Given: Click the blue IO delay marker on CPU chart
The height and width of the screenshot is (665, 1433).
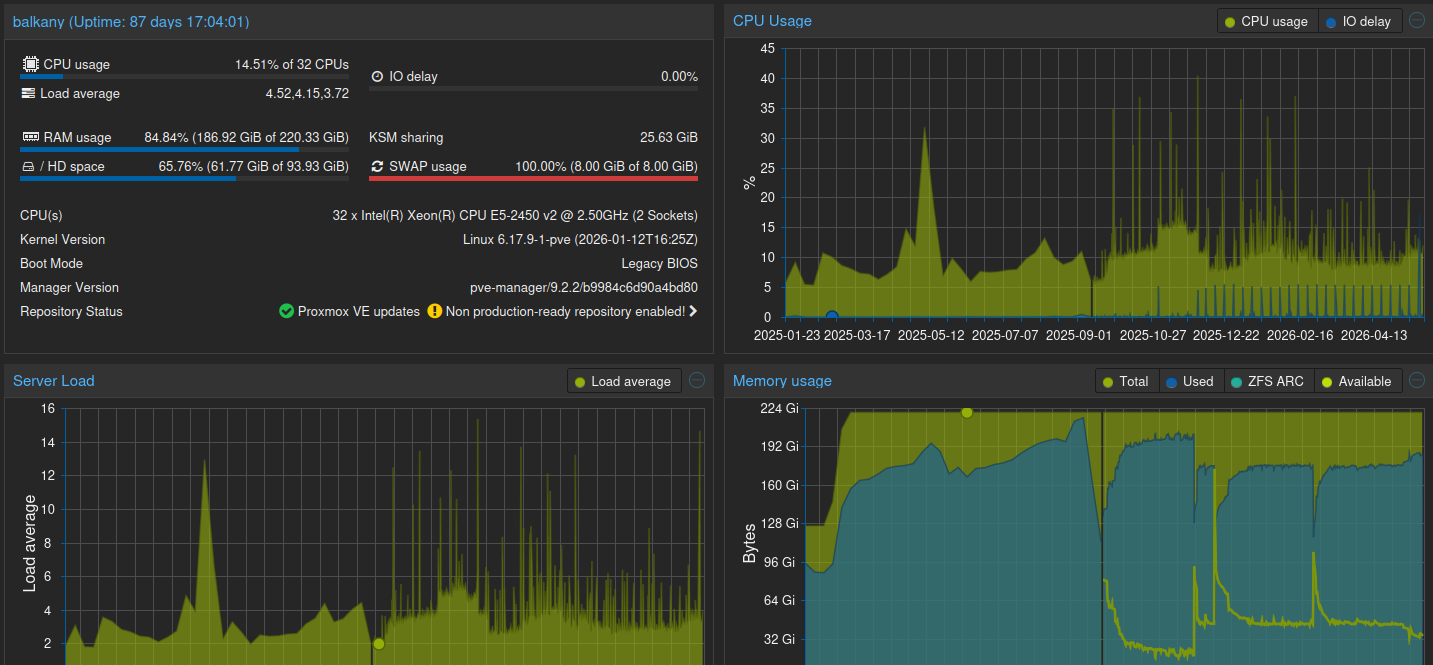Looking at the screenshot, I should pyautogui.click(x=832, y=317).
